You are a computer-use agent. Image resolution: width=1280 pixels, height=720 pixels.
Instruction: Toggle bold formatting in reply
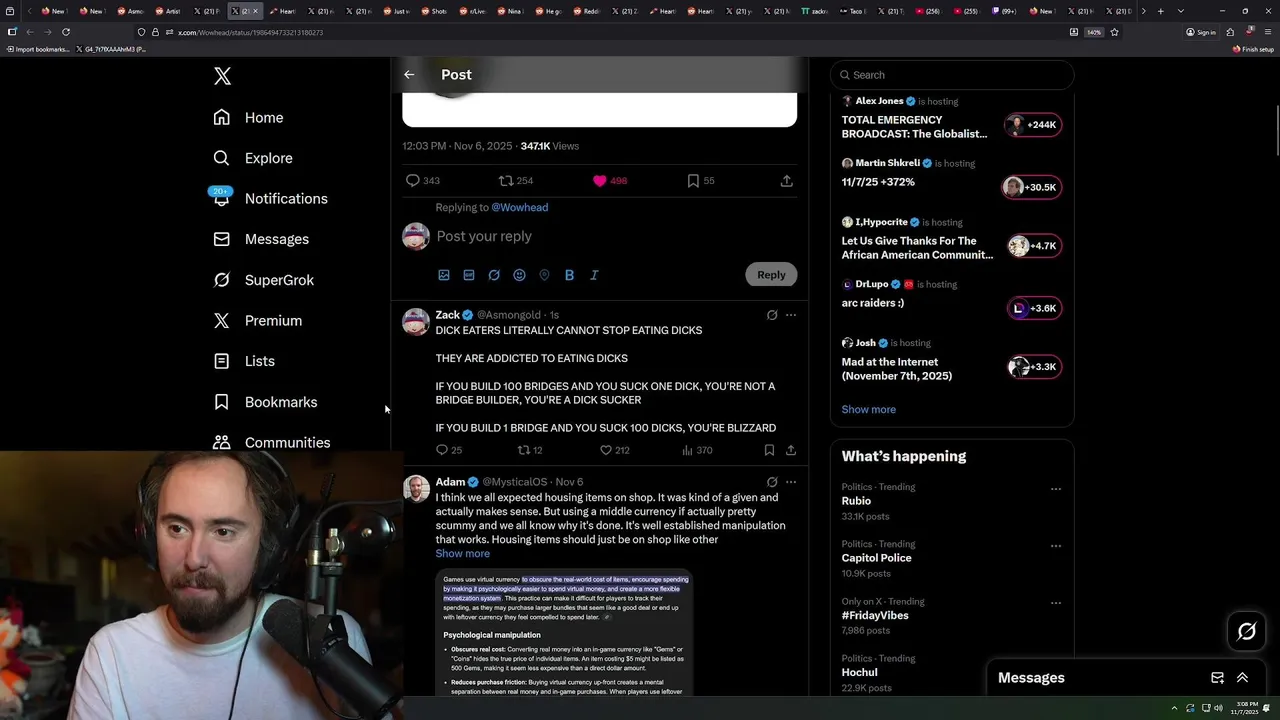click(569, 275)
